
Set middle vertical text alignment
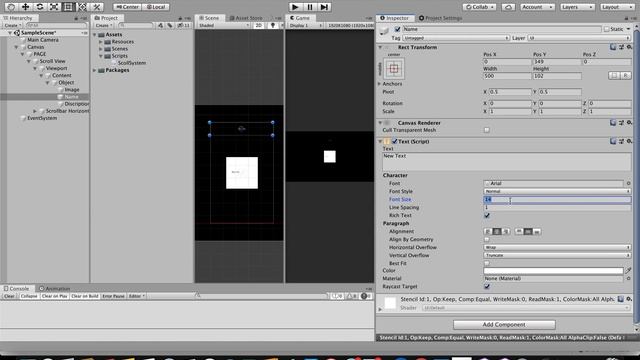tap(528, 231)
